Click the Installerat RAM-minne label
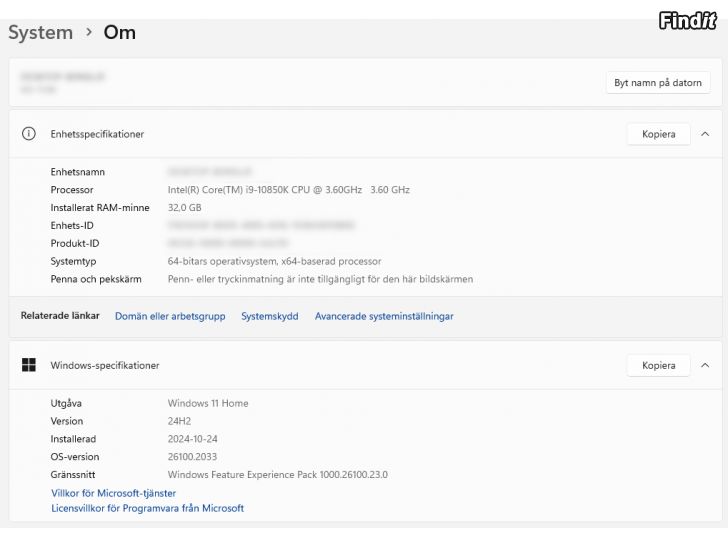Screen dimensions: 728x546 click(100, 208)
